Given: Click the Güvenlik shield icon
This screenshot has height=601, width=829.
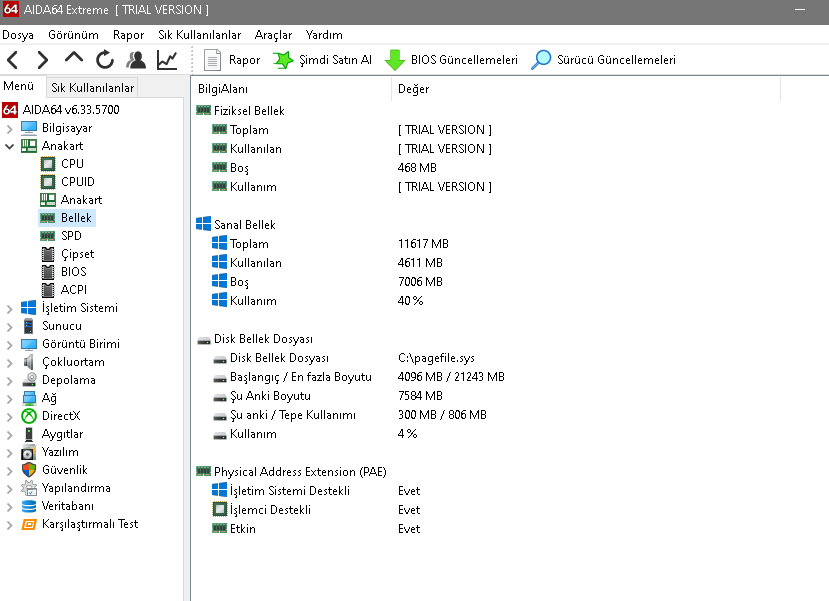Looking at the screenshot, I should coord(29,470).
